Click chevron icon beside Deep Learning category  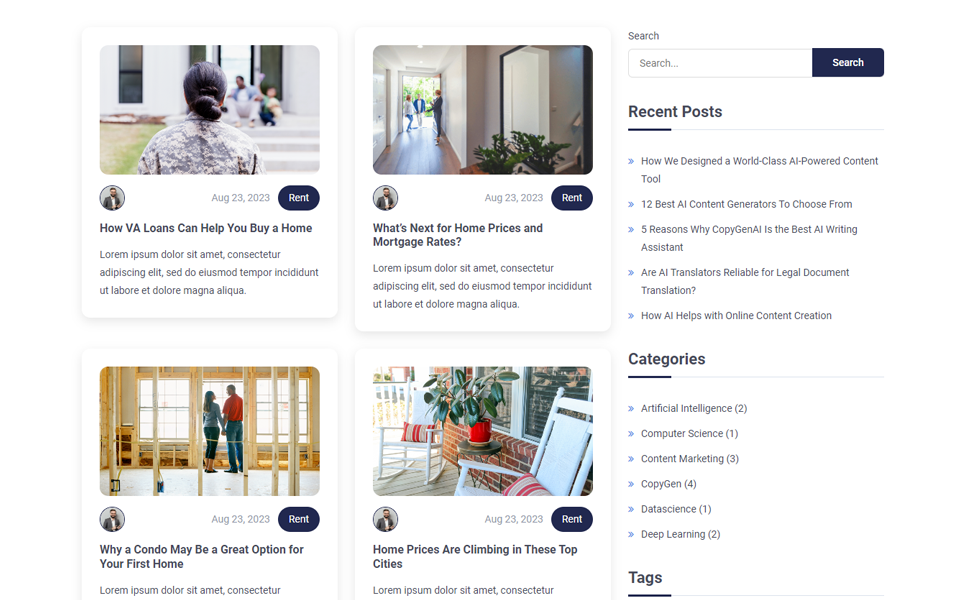631,535
